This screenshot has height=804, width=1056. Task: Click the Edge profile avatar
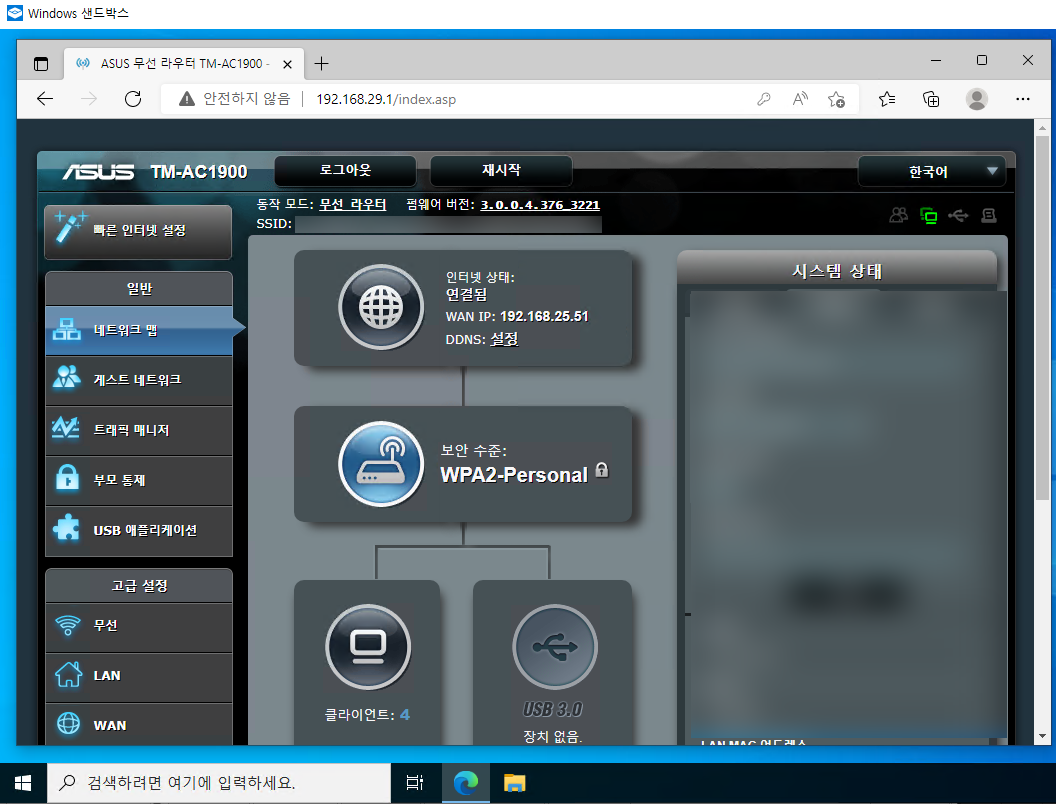(977, 99)
